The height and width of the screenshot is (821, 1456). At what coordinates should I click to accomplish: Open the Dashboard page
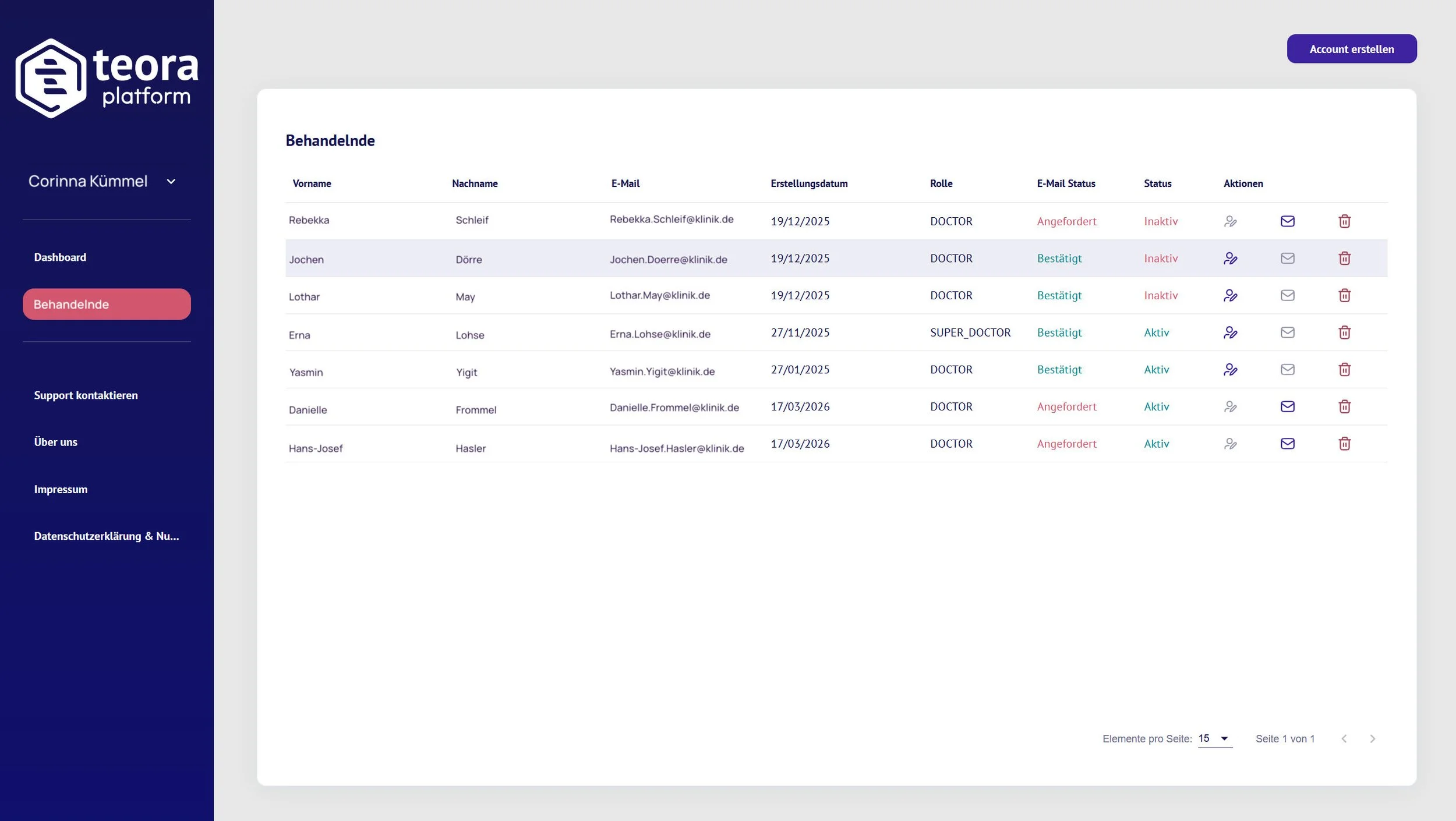[x=60, y=257]
